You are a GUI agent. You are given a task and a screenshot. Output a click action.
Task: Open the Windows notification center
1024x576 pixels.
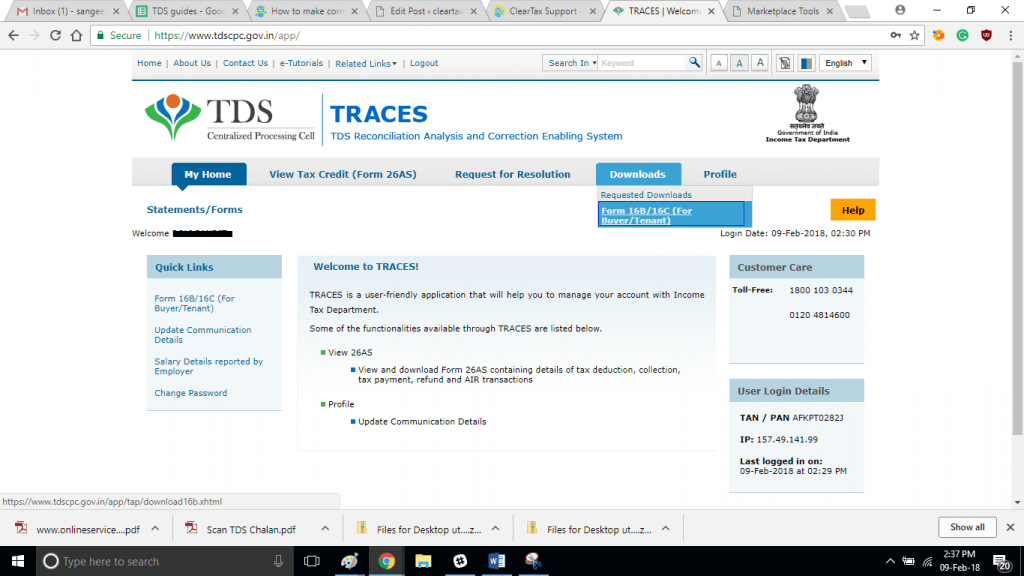pos(1000,561)
